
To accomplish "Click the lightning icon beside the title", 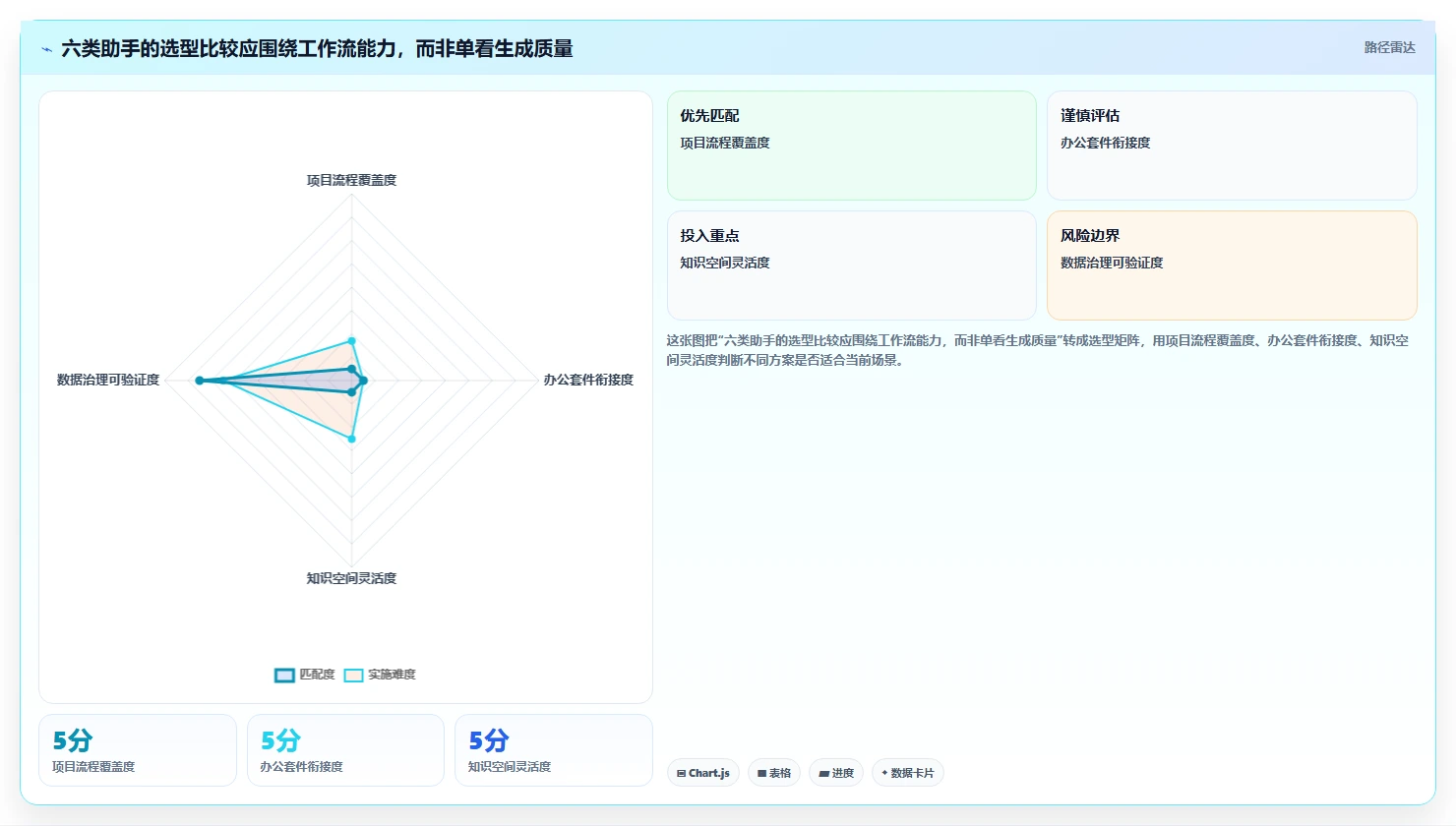I will tap(46, 49).
